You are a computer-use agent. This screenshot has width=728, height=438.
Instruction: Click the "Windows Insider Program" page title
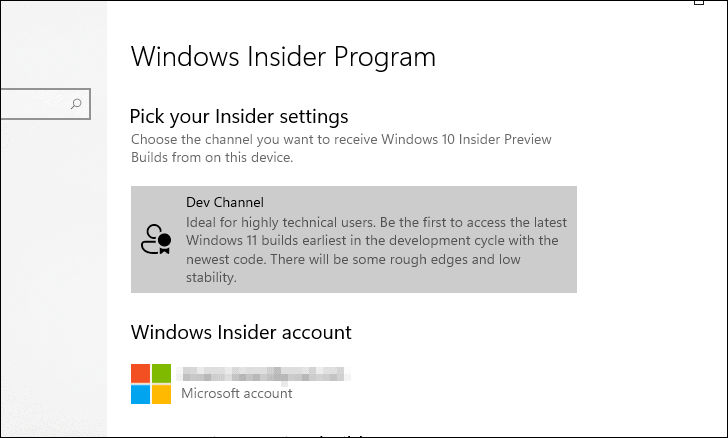[x=283, y=57]
